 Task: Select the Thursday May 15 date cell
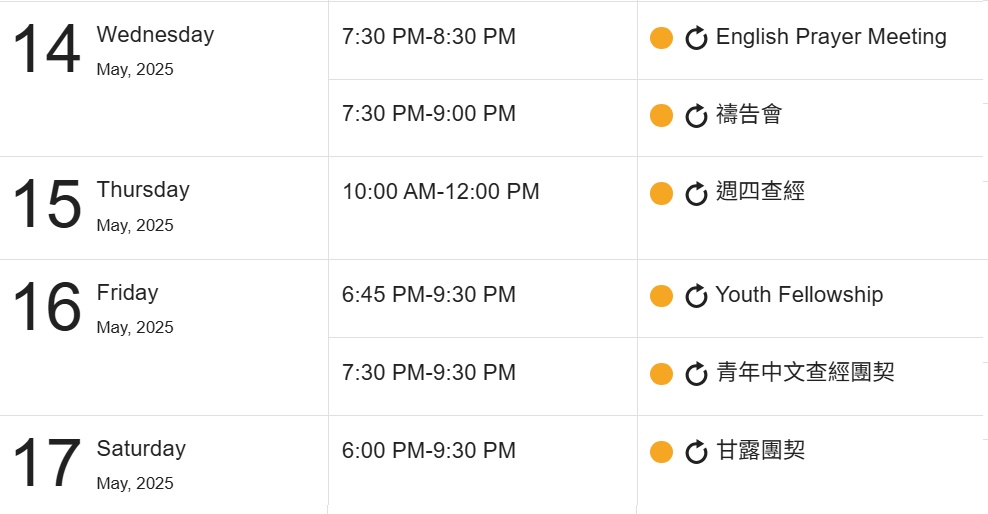click(164, 208)
